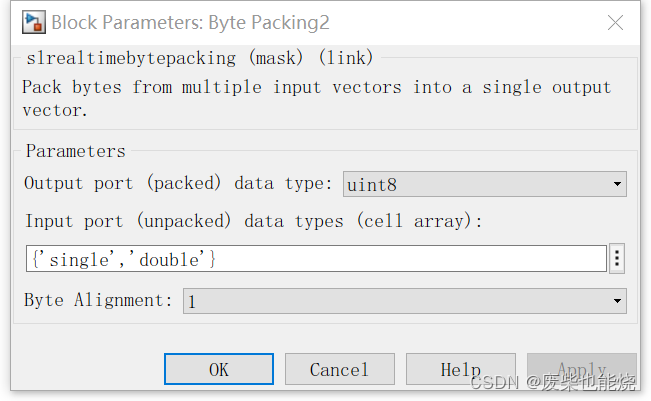The image size is (651, 401).
Task: Click the Apply button
Action: point(581,370)
